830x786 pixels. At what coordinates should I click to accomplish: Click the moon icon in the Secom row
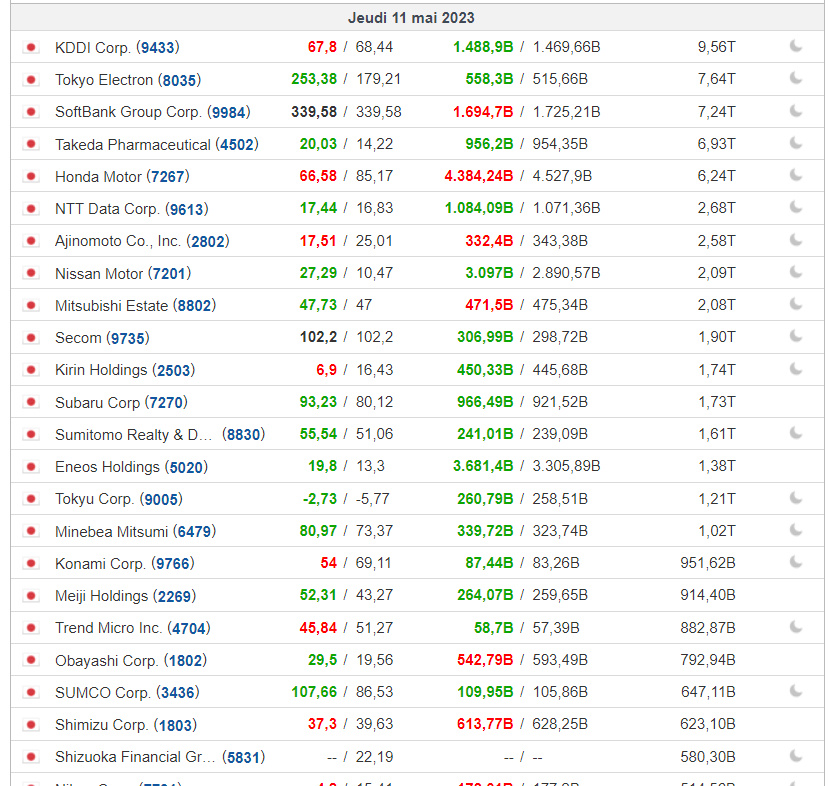(796, 336)
